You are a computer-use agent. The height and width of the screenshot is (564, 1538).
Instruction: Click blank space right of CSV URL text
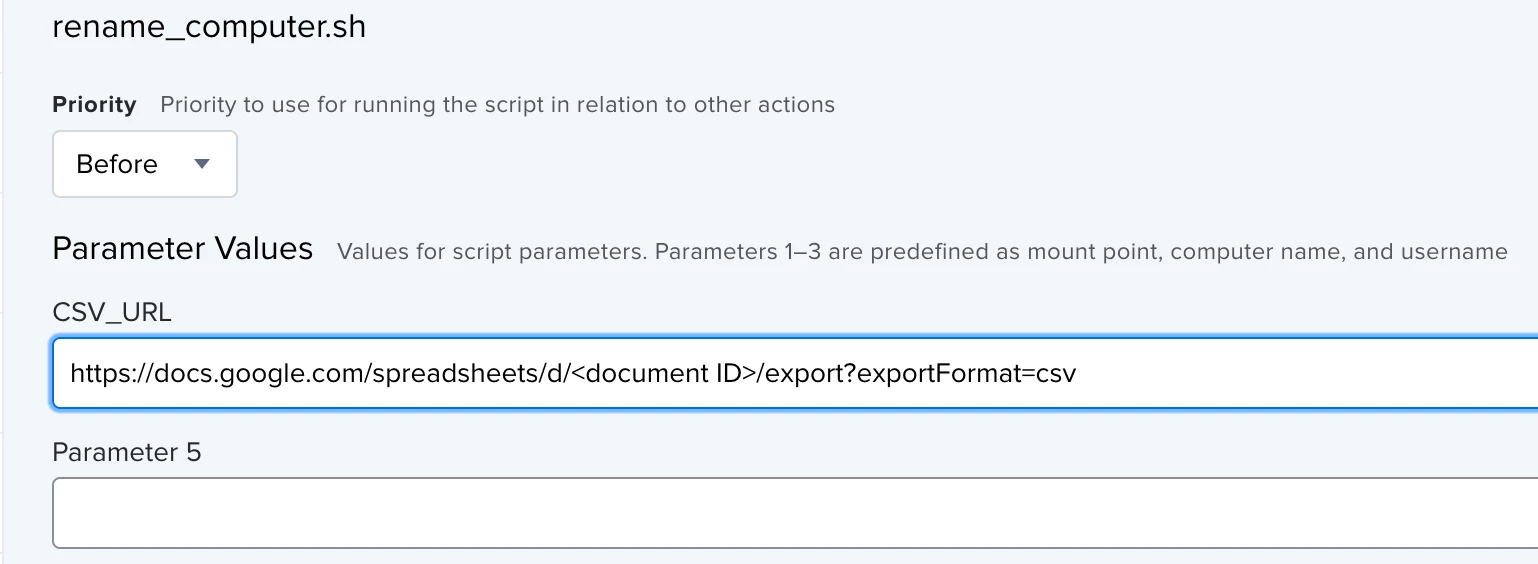pos(1300,374)
